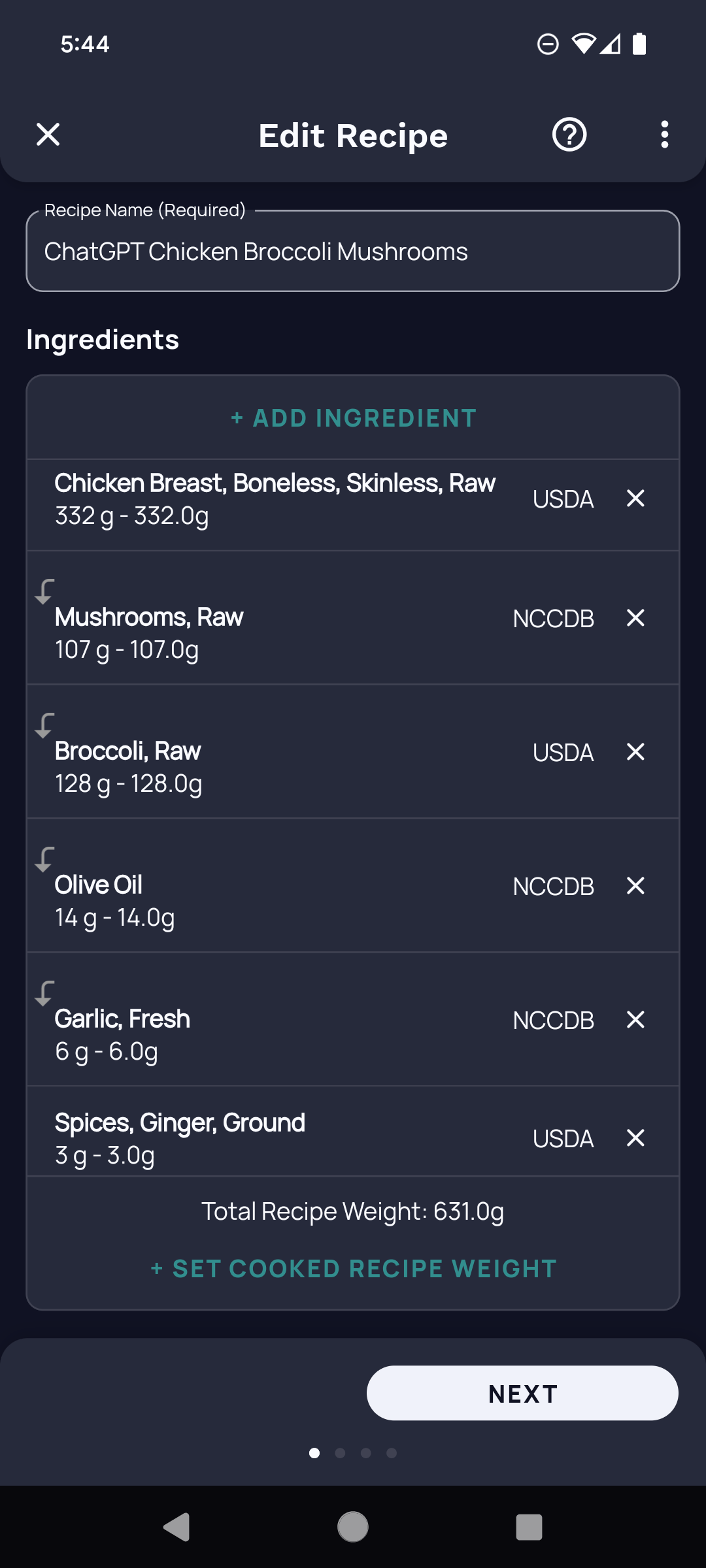Open the three-dot overflow menu
Screen dimensions: 706x1568
(x=664, y=135)
